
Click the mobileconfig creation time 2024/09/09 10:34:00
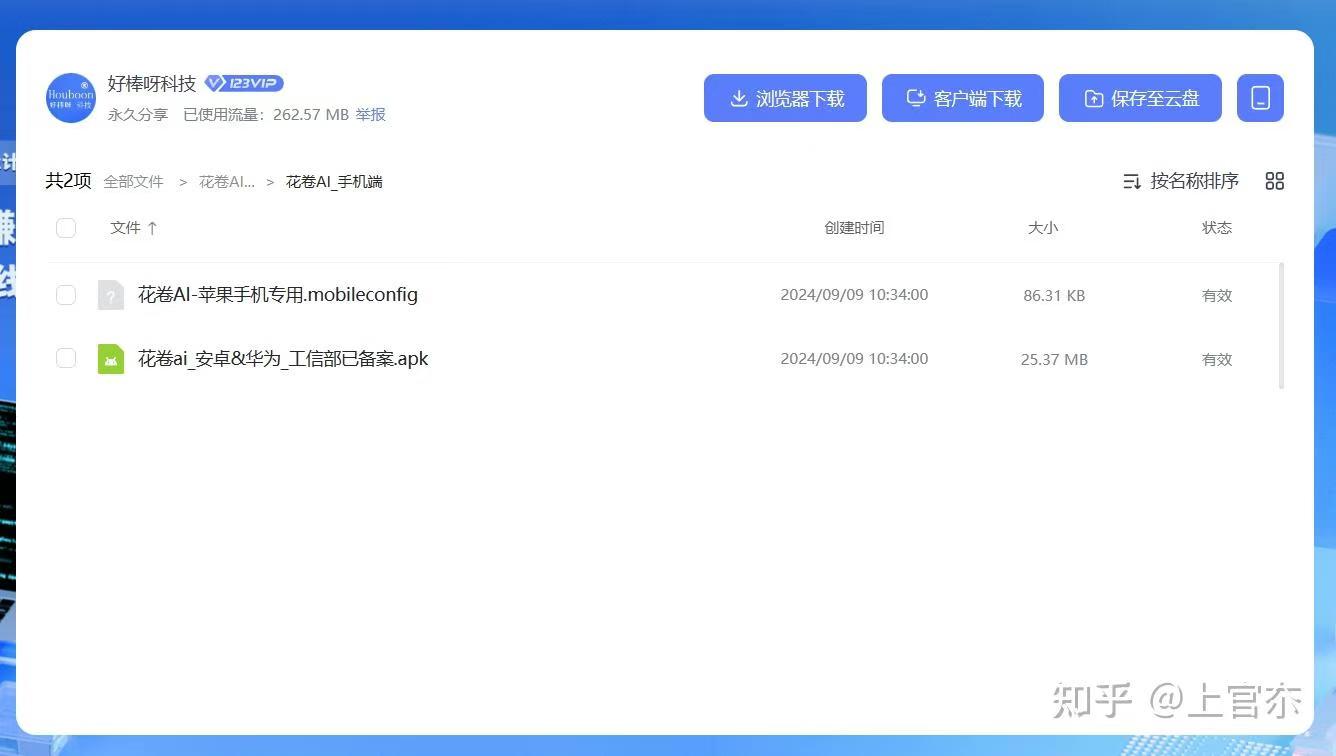tap(854, 295)
